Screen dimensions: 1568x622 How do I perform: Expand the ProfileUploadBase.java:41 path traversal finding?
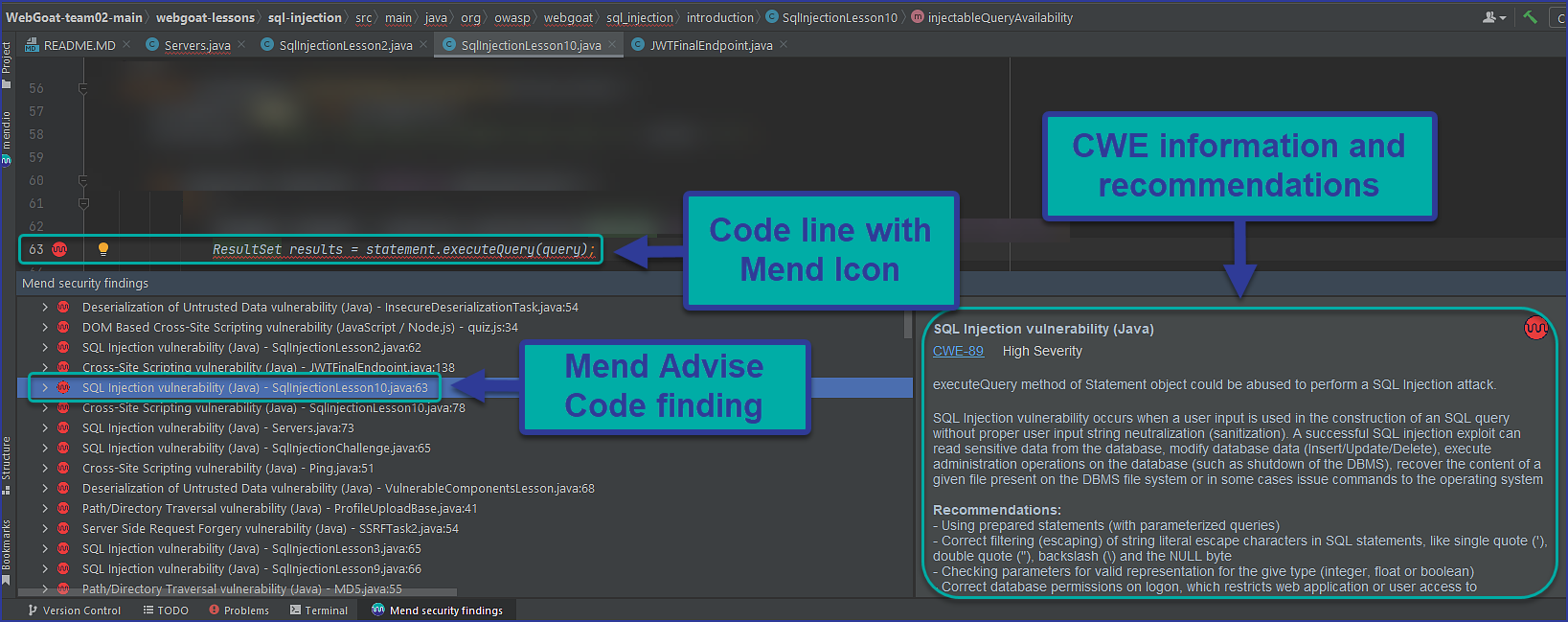point(45,509)
